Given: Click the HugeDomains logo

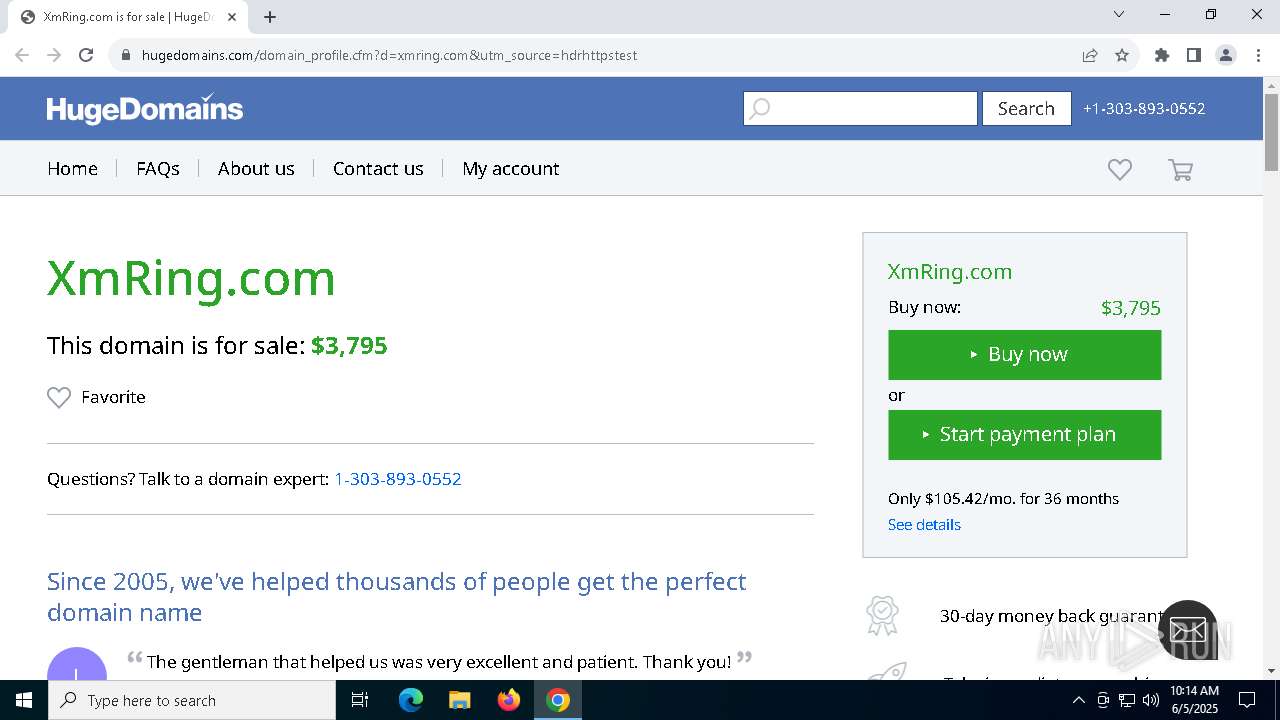Looking at the screenshot, I should [x=145, y=108].
